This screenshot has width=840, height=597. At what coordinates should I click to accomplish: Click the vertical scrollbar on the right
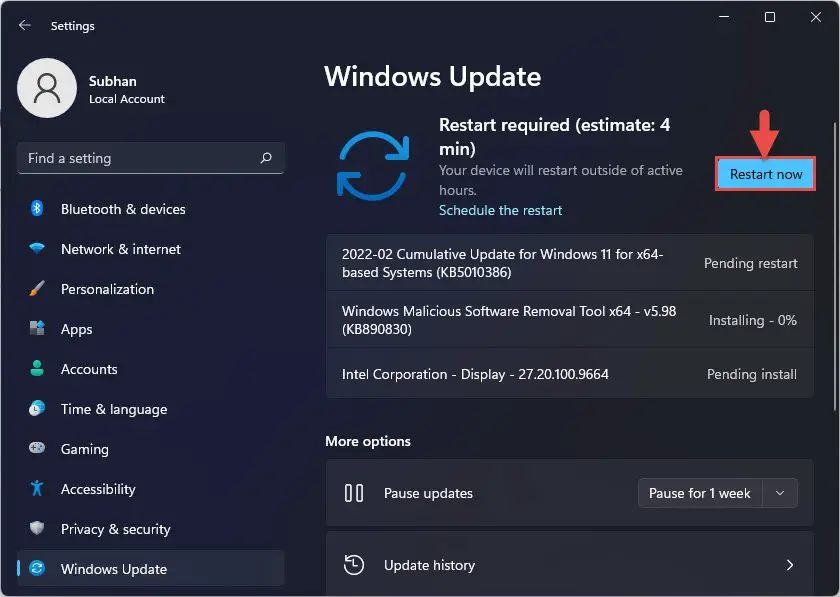pyautogui.click(x=835, y=266)
